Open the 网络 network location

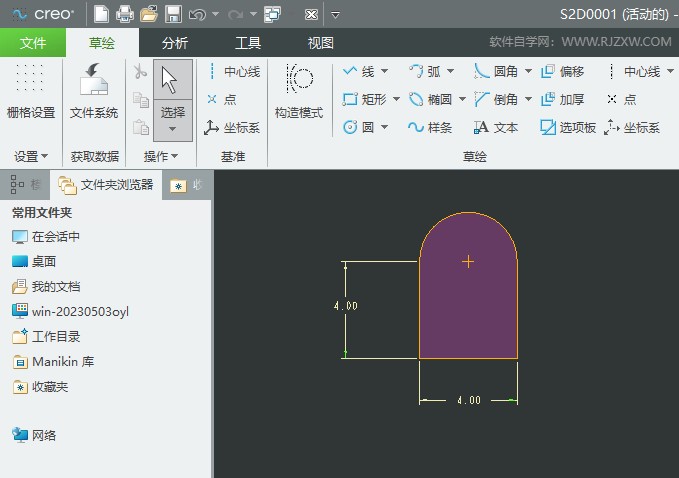pos(34,435)
